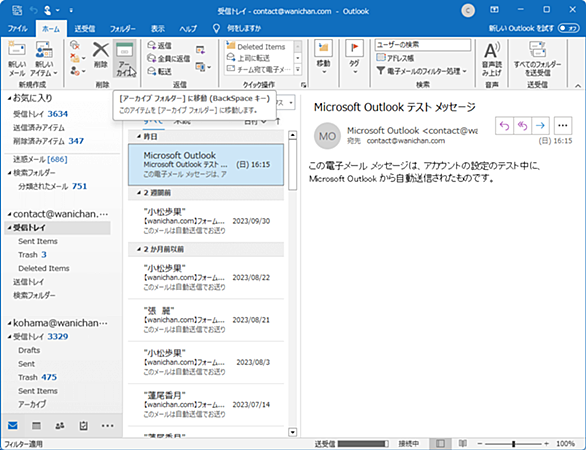Open the ヘルプ tab
Image resolution: width=586 pixels, height=450 pixels.
point(188,29)
